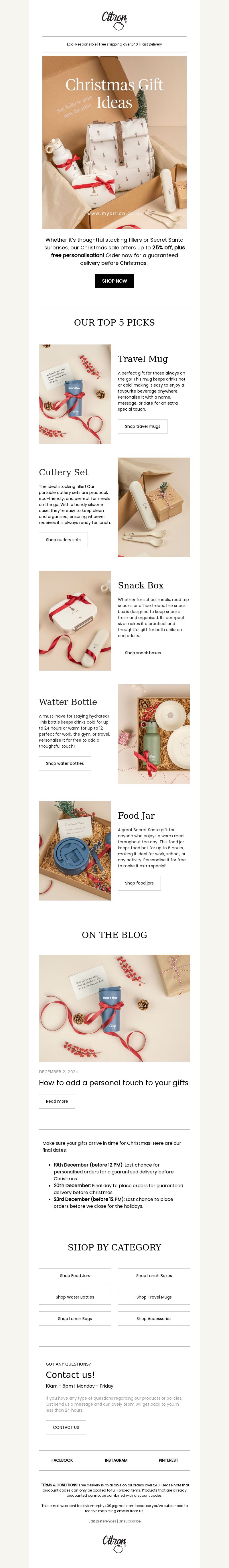Select Shop Lunch Boxes category
229x1568 pixels.
154,1275
